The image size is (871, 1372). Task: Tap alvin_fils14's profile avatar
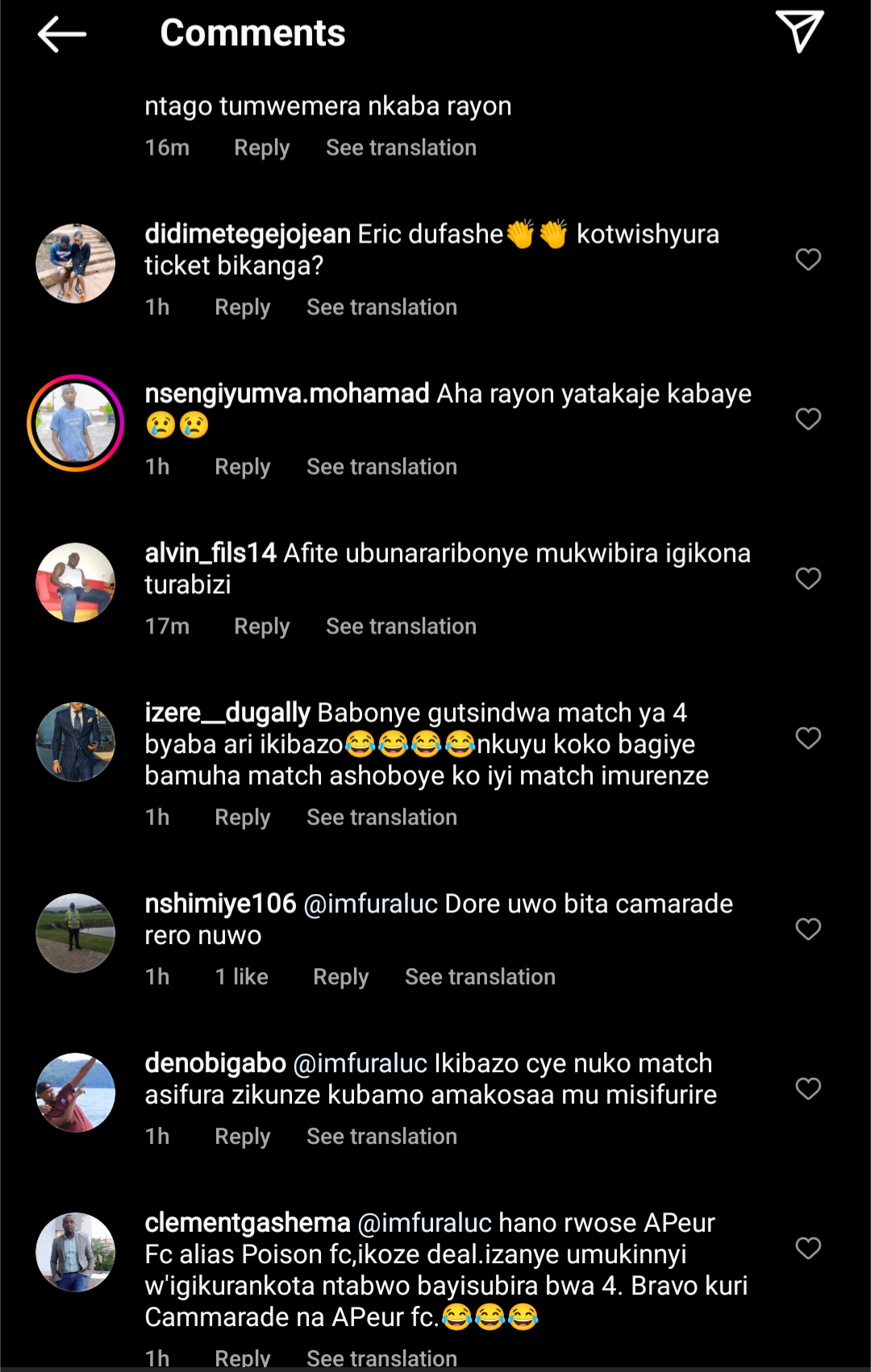coord(76,583)
